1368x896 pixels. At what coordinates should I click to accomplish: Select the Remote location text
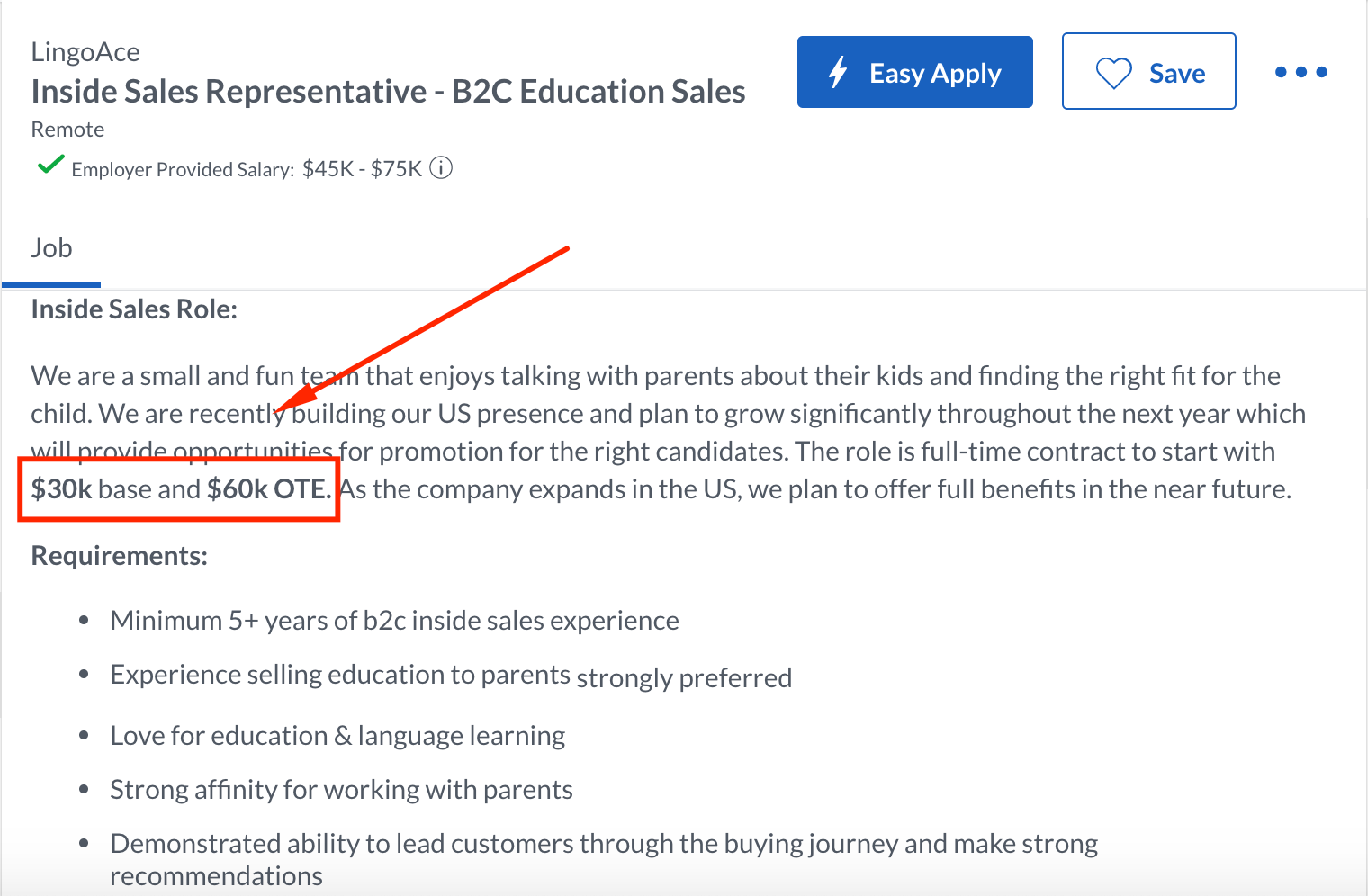67,130
